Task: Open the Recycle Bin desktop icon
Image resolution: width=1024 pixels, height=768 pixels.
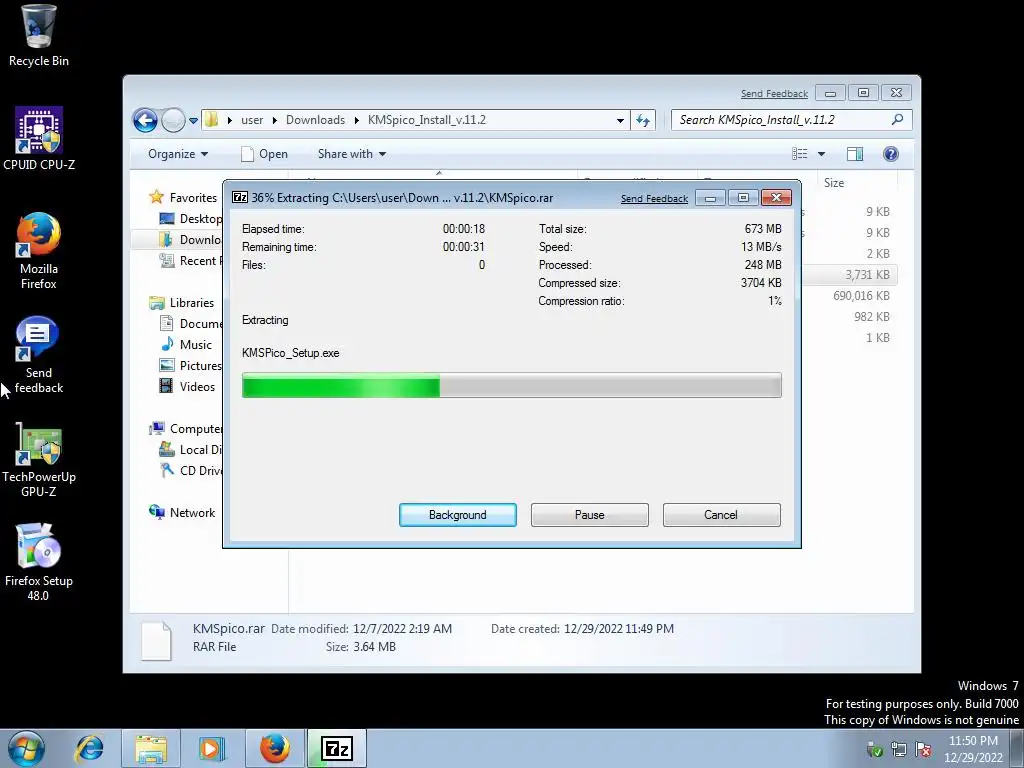Action: (39, 36)
